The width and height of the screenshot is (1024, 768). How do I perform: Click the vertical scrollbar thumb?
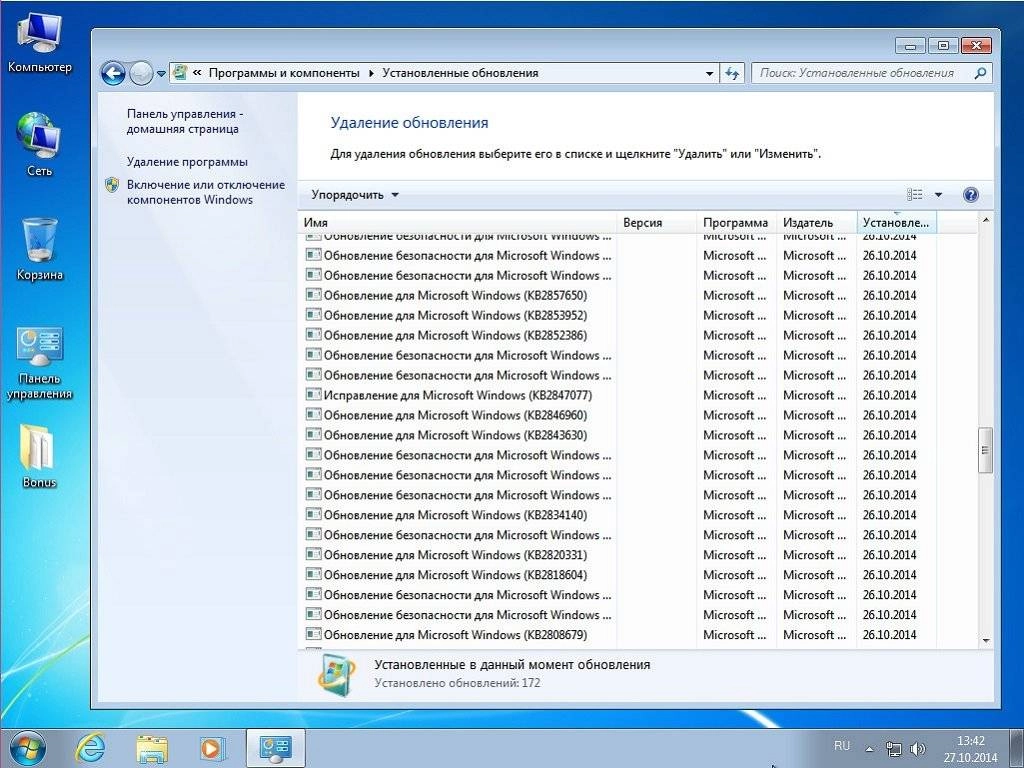tap(985, 450)
